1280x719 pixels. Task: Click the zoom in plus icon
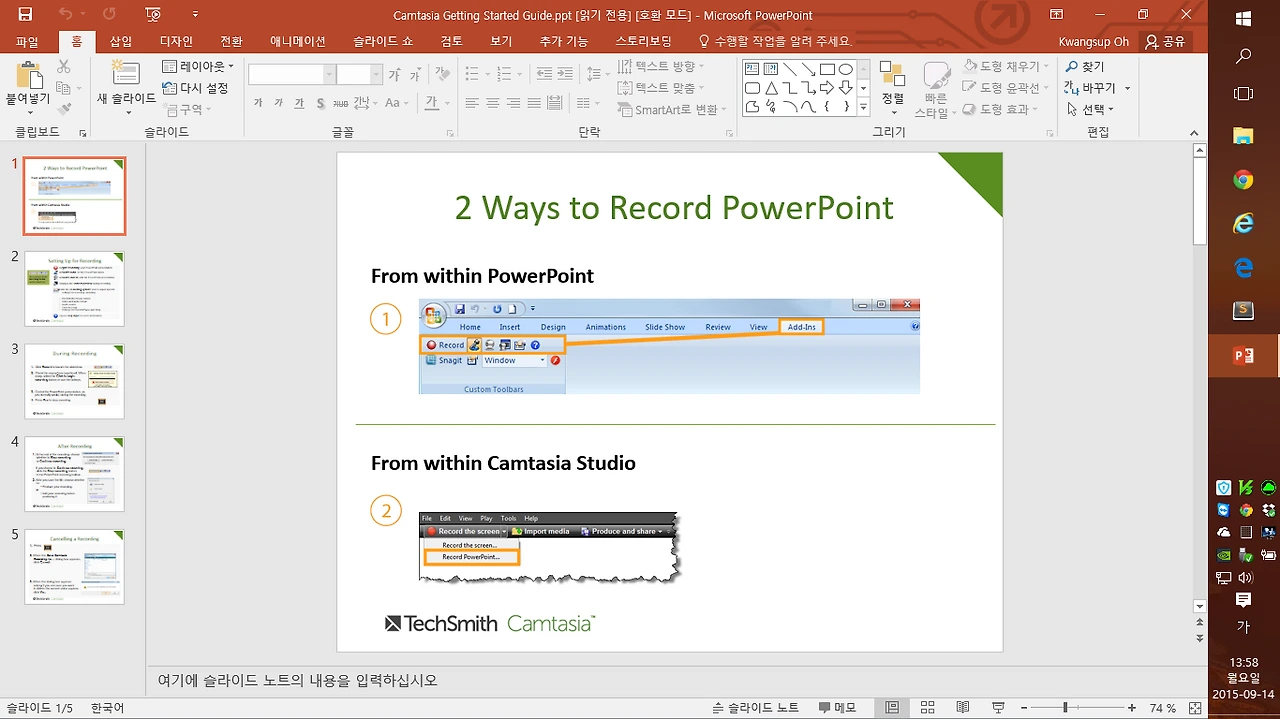(1131, 708)
